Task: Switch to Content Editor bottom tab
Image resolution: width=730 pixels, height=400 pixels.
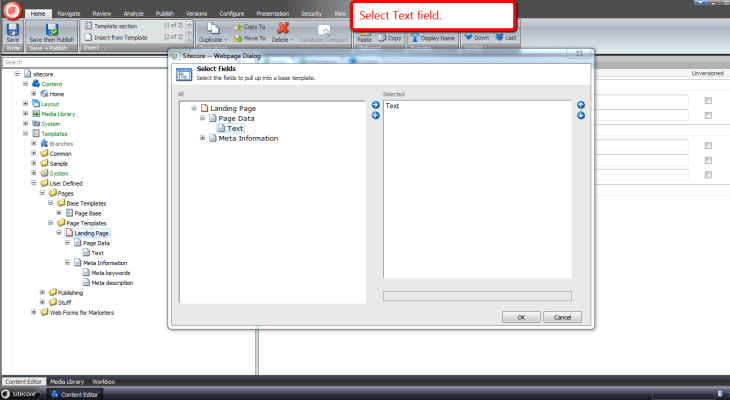Action: point(23,381)
